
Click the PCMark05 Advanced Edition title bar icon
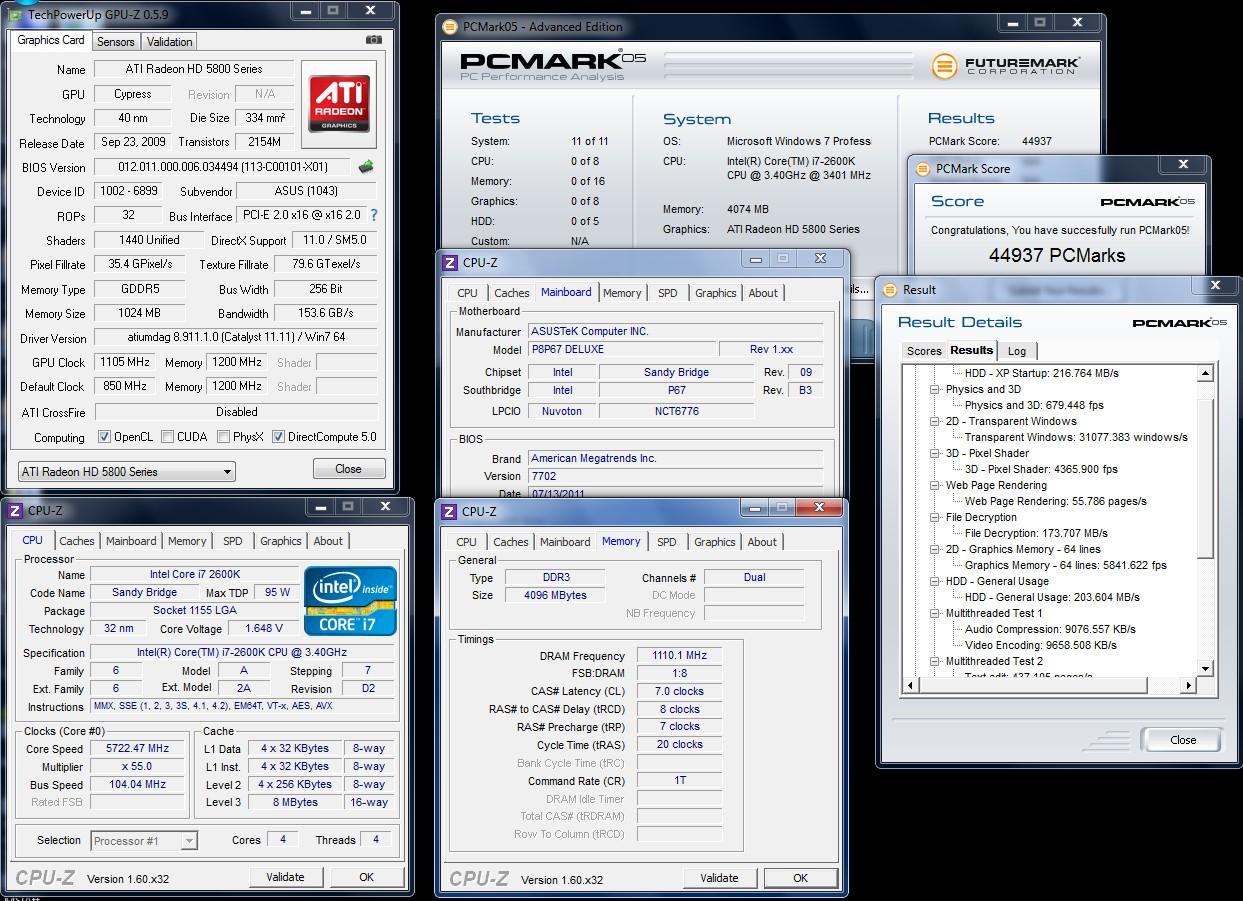click(x=449, y=27)
